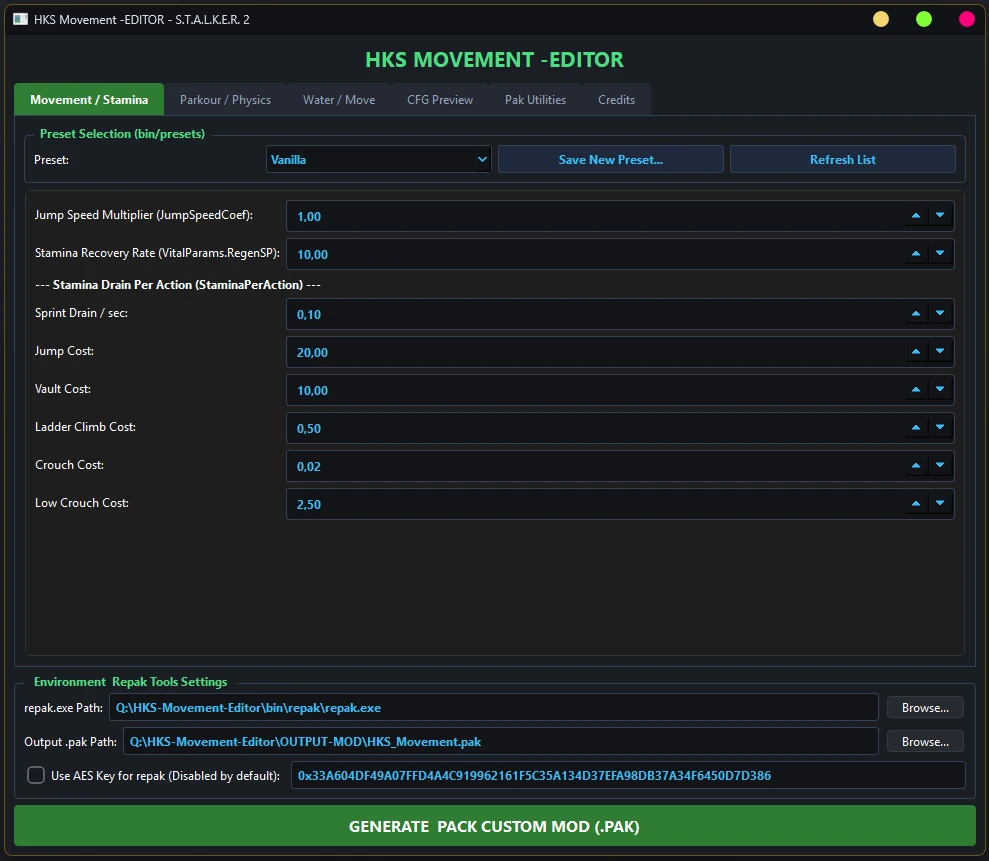Click the Output .pak Path text field
Viewport: 989px width, 861px height.
(x=501, y=742)
